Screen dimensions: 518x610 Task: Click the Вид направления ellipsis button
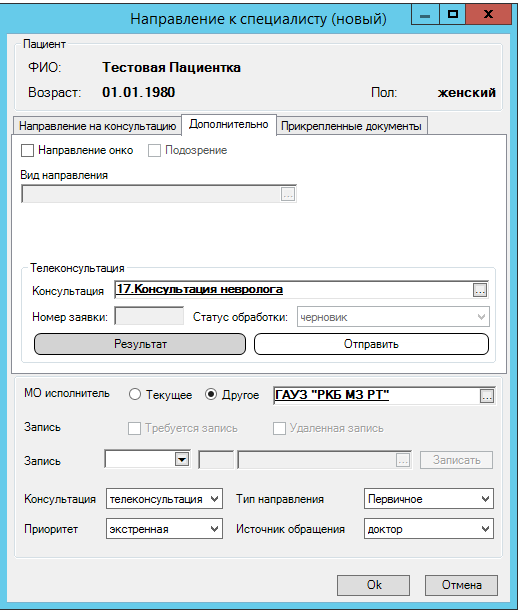tap(288, 194)
